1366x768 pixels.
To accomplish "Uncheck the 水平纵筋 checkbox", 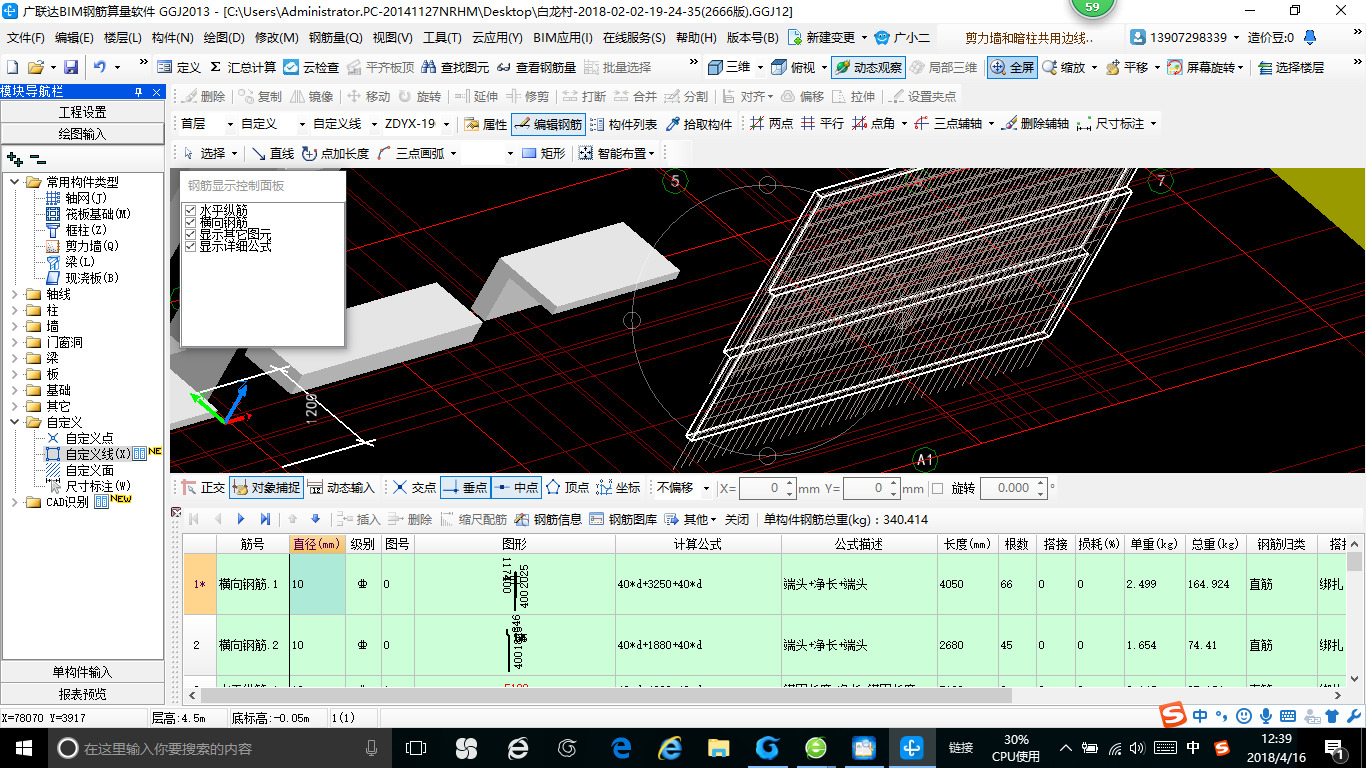I will 191,210.
